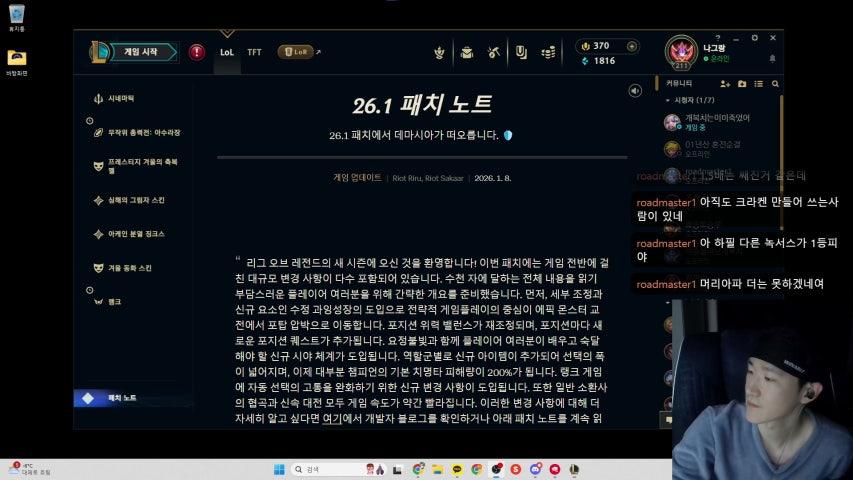Screen dimensions: 853x480
Task: Search friends with the magnifier icon
Action: [x=775, y=84]
